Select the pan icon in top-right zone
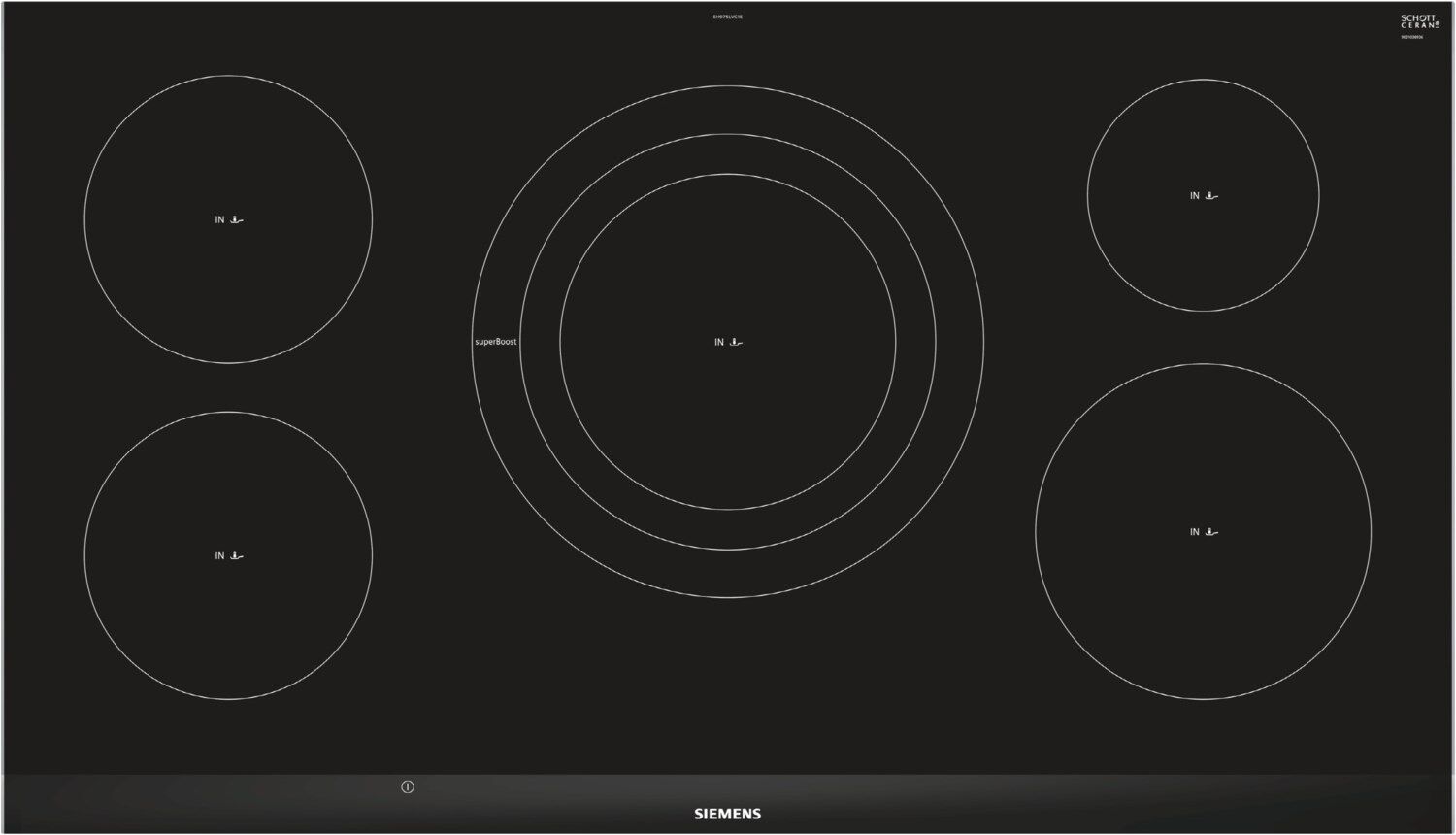The width and height of the screenshot is (1456, 835). click(1210, 195)
